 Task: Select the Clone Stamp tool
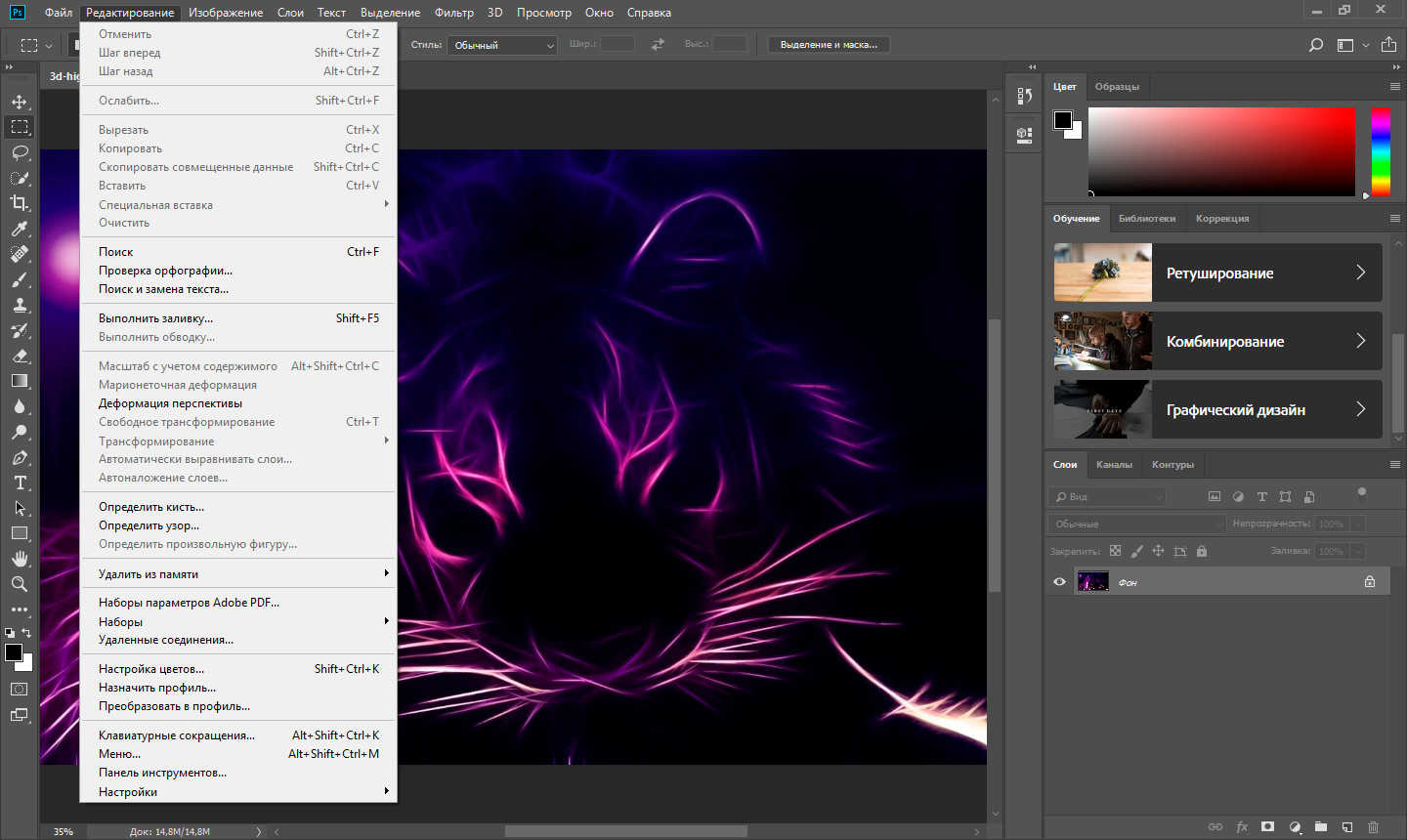20,305
